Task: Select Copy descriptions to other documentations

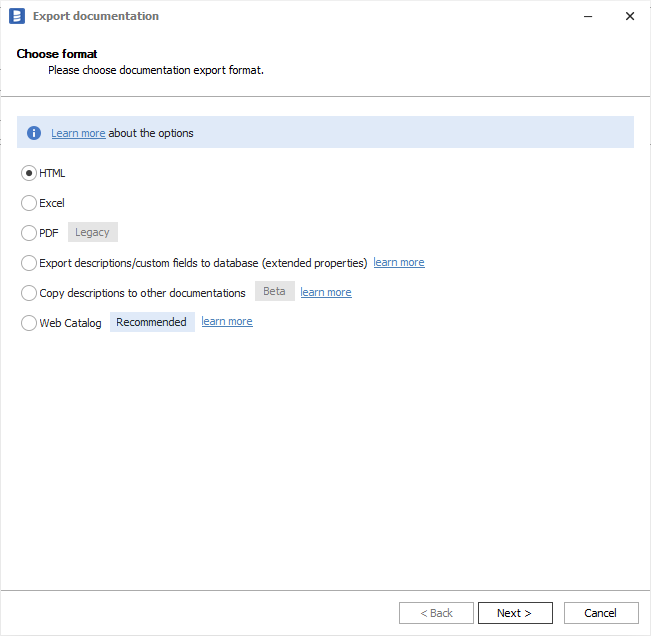Action: (29, 293)
